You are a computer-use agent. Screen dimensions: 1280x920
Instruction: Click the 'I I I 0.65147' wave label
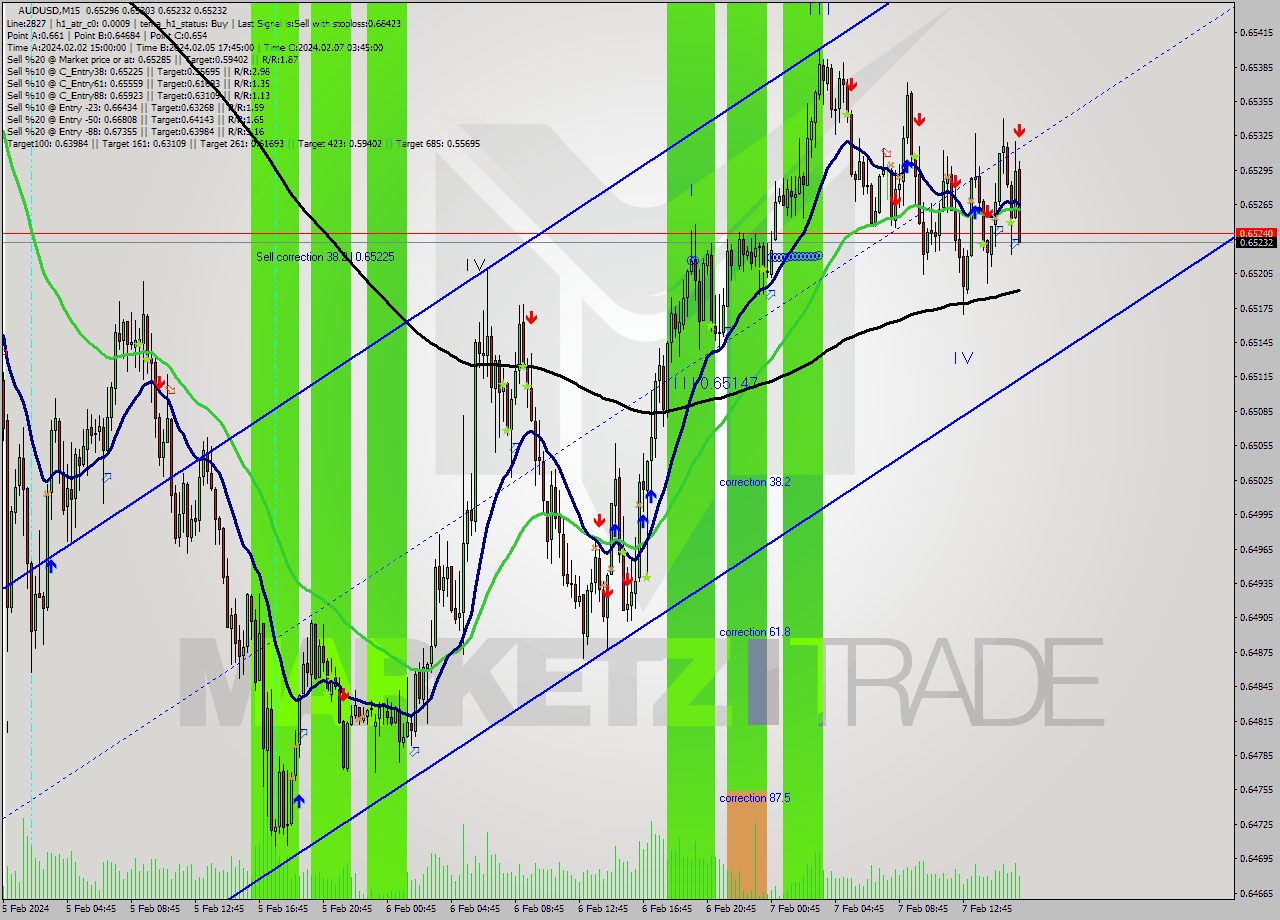714,383
